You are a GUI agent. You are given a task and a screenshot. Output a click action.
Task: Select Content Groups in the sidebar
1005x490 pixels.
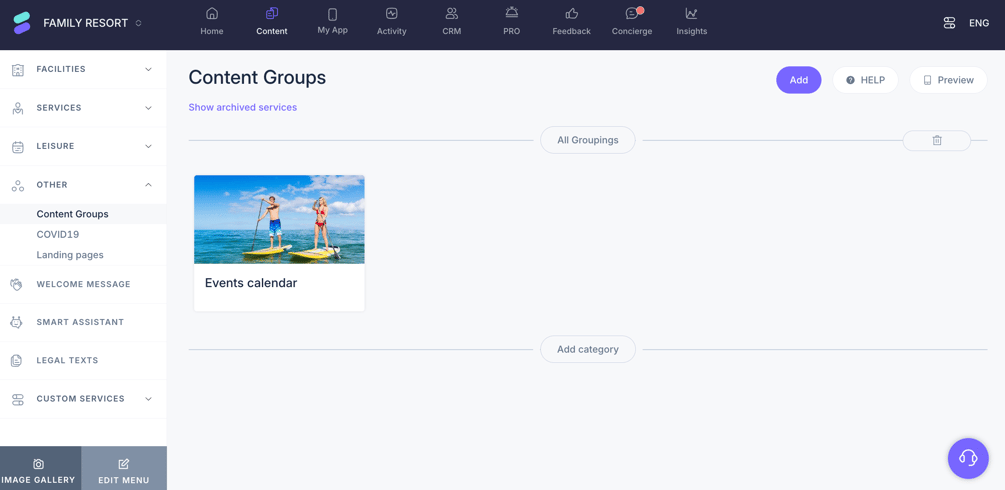(72, 214)
